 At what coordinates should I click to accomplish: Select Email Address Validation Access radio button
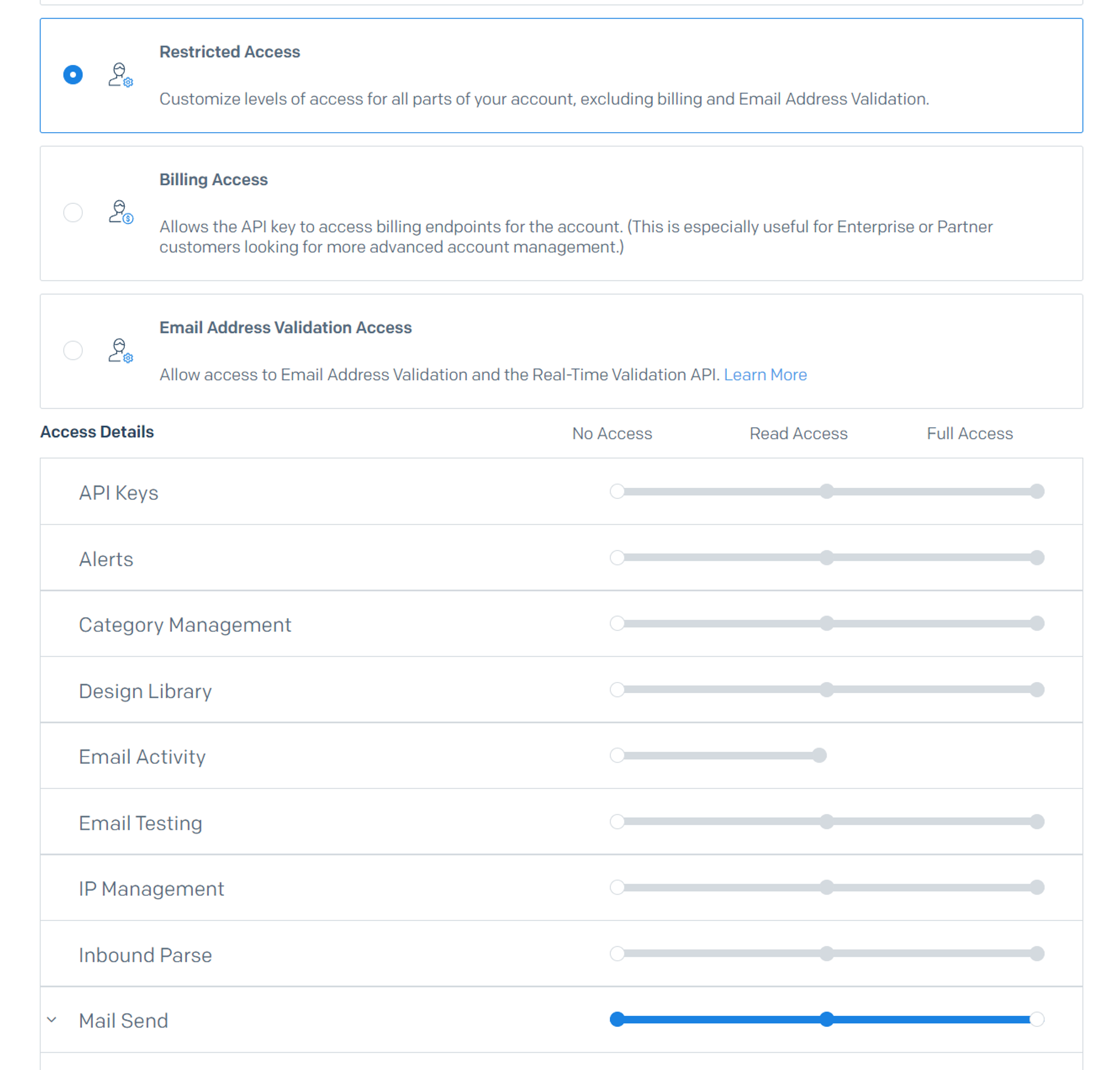(73, 350)
